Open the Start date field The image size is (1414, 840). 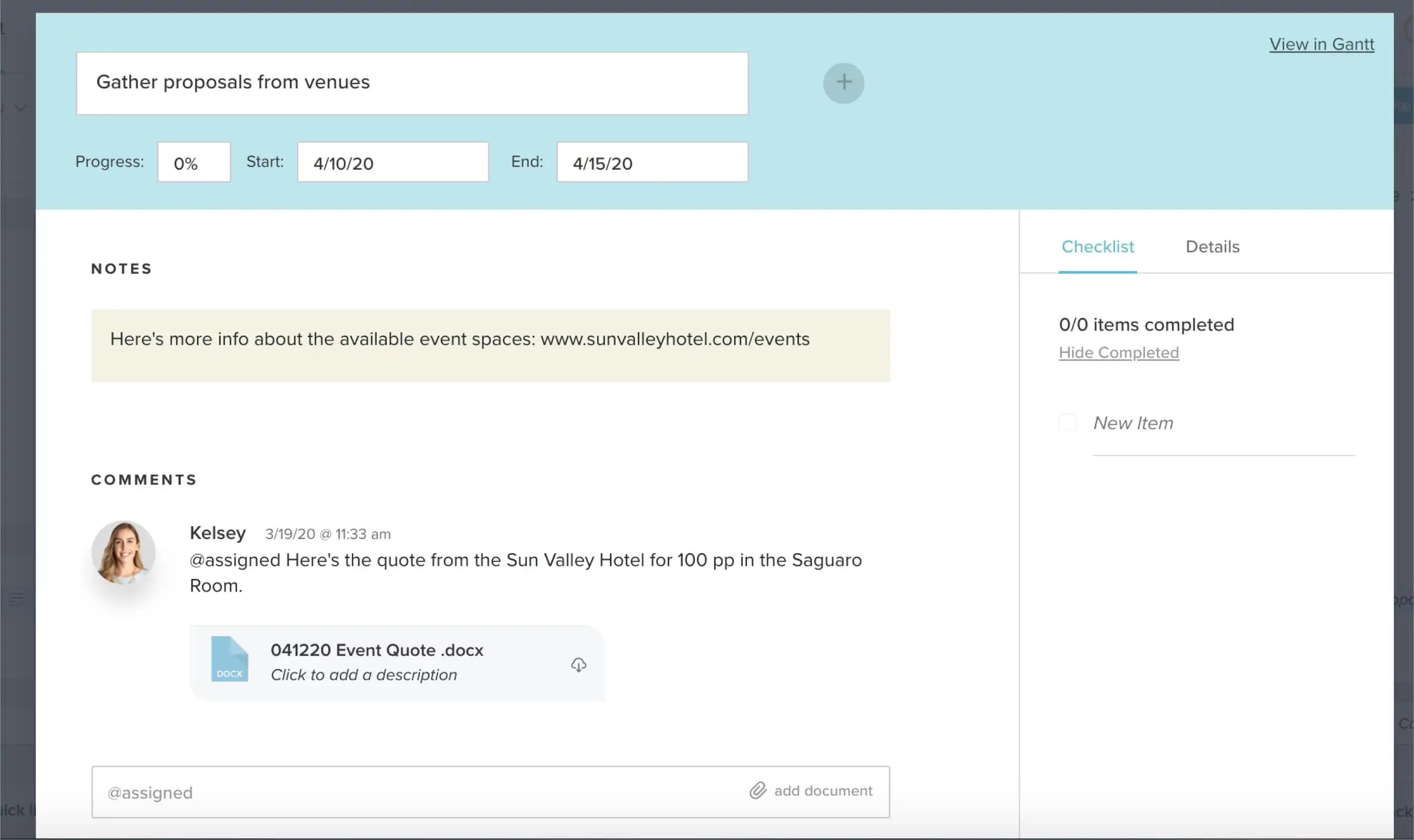click(392, 163)
